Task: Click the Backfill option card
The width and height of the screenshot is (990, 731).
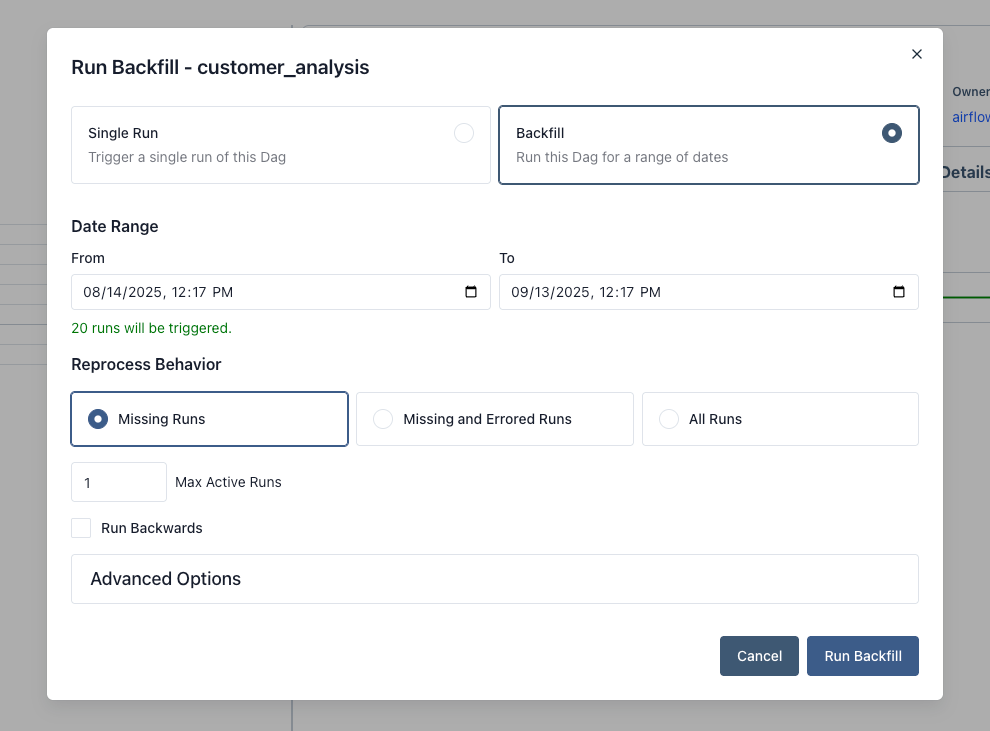Action: [x=708, y=145]
